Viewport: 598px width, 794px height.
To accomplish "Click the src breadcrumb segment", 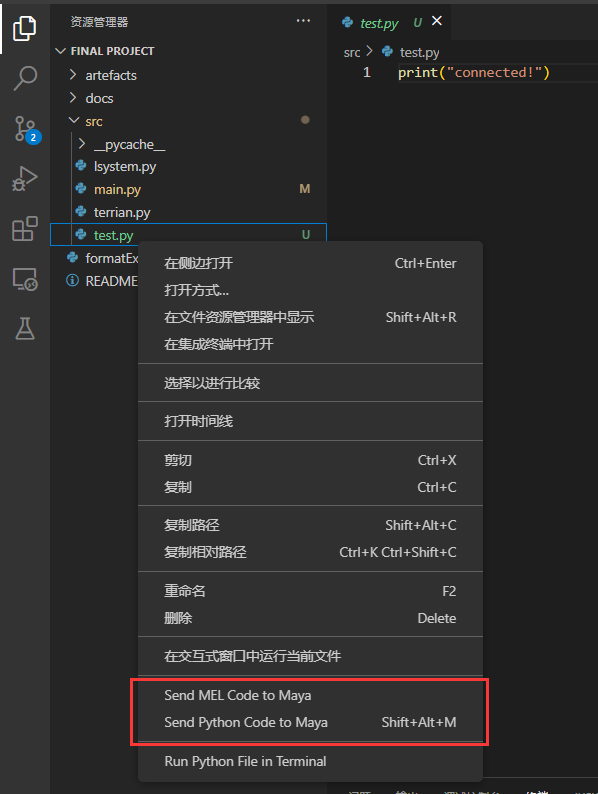I will [351, 53].
